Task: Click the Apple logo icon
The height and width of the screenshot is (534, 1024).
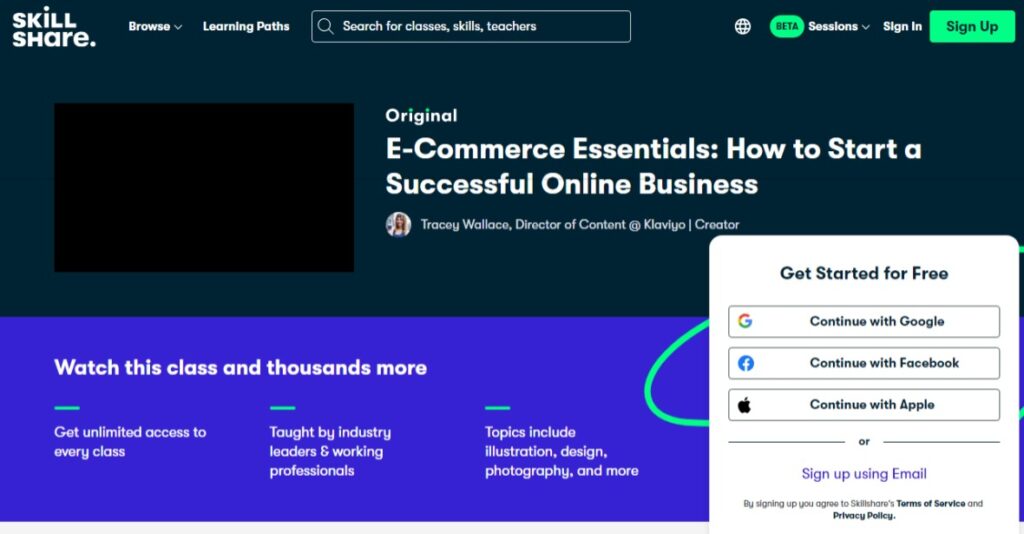Action: click(744, 405)
